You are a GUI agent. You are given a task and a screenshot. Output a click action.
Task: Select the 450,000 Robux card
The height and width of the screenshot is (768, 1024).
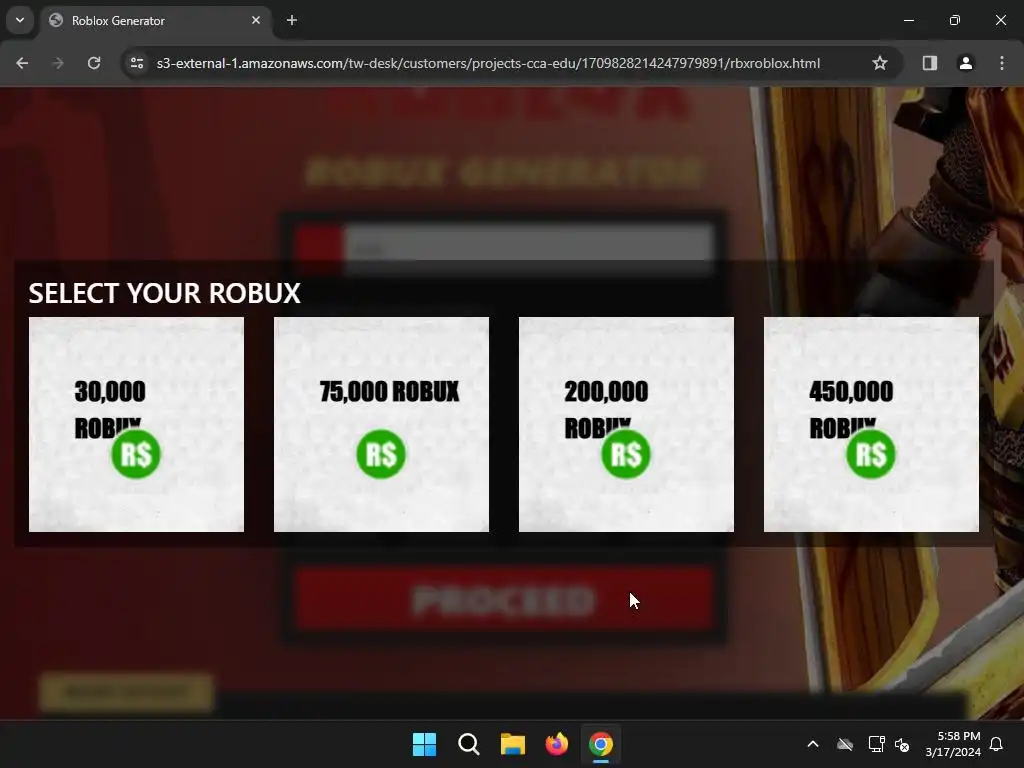pyautogui.click(x=871, y=424)
